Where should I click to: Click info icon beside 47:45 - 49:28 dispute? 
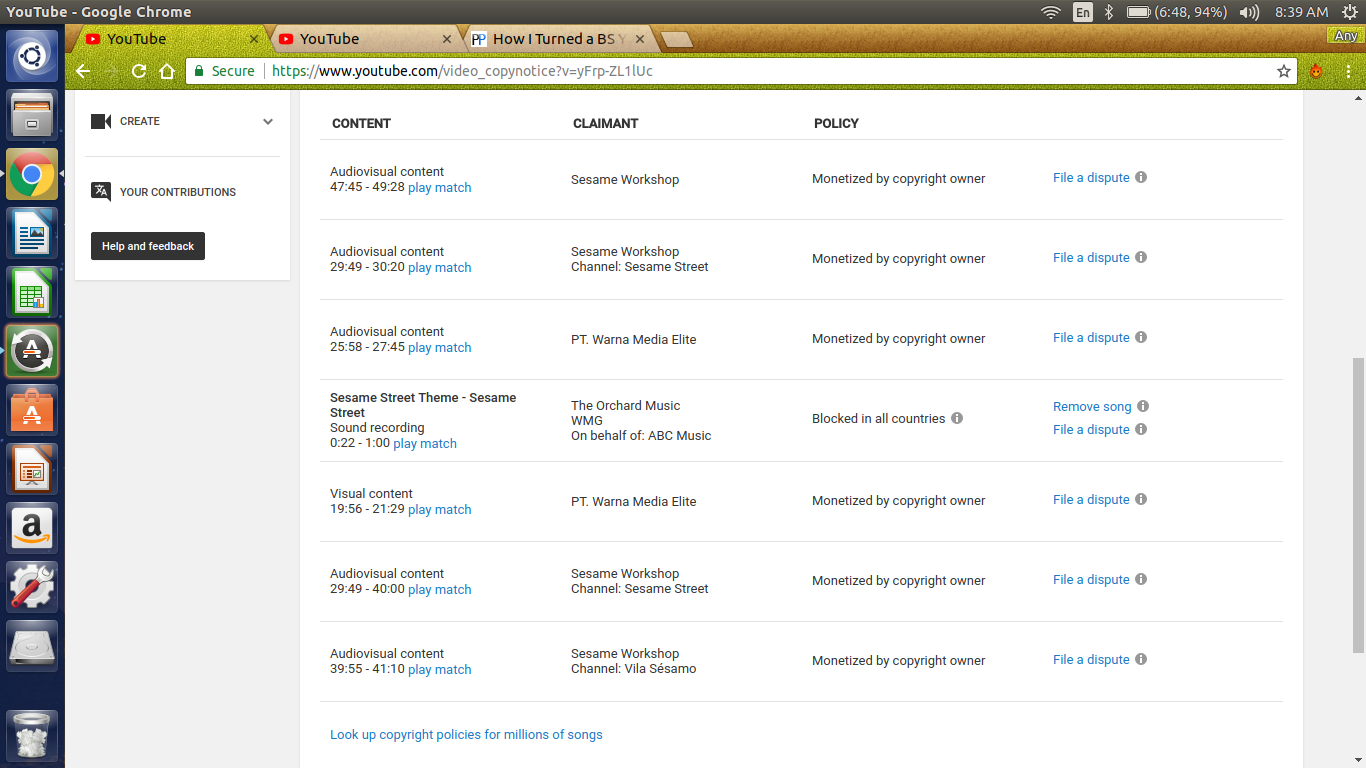tap(1141, 177)
